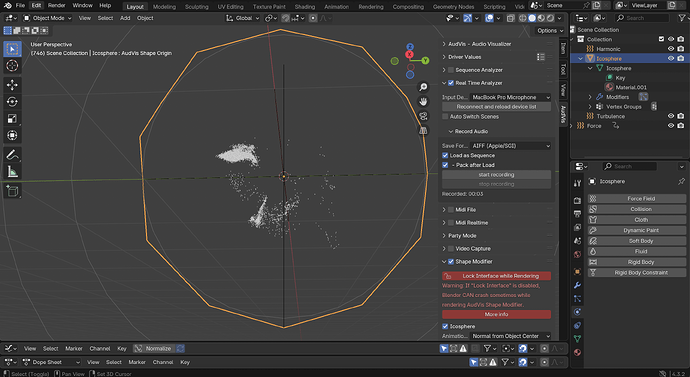
Task: Open the Render menu
Action: (x=56, y=5)
